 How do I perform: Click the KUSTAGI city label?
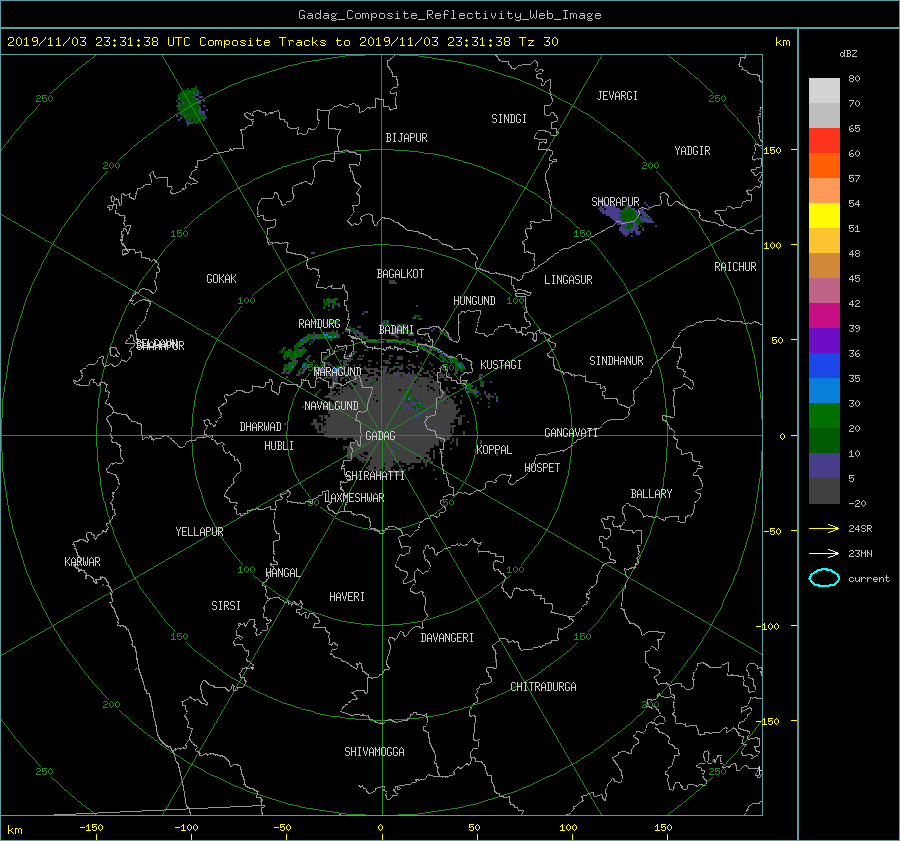(501, 365)
